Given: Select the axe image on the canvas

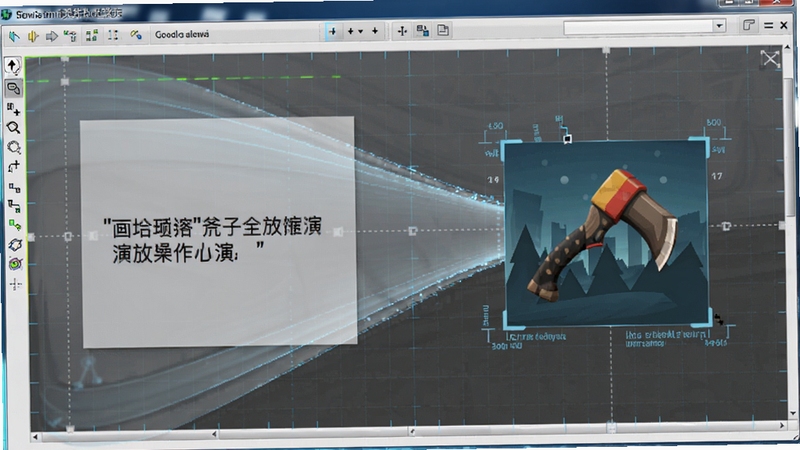Looking at the screenshot, I should 606,233.
